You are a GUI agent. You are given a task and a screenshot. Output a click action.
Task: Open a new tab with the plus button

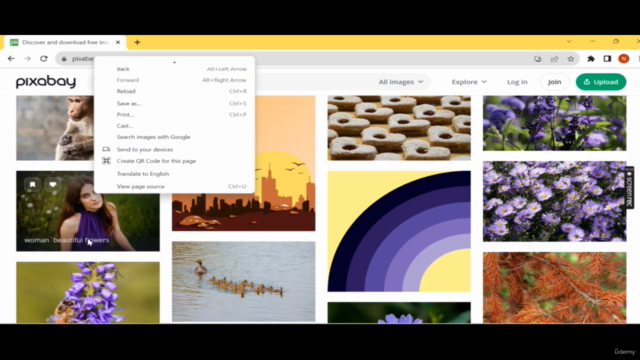pos(137,42)
